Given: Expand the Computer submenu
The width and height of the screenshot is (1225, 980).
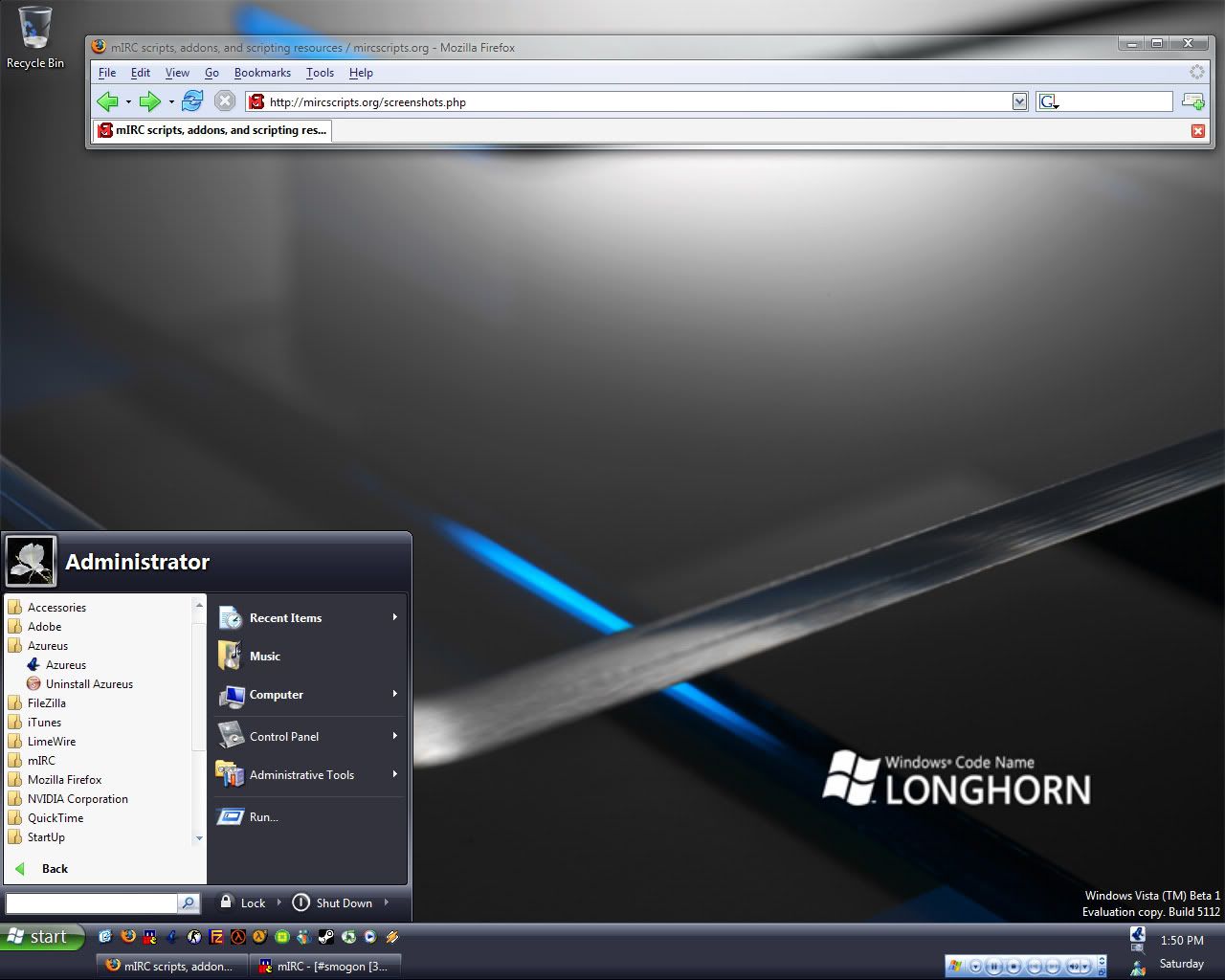Looking at the screenshot, I should point(394,694).
